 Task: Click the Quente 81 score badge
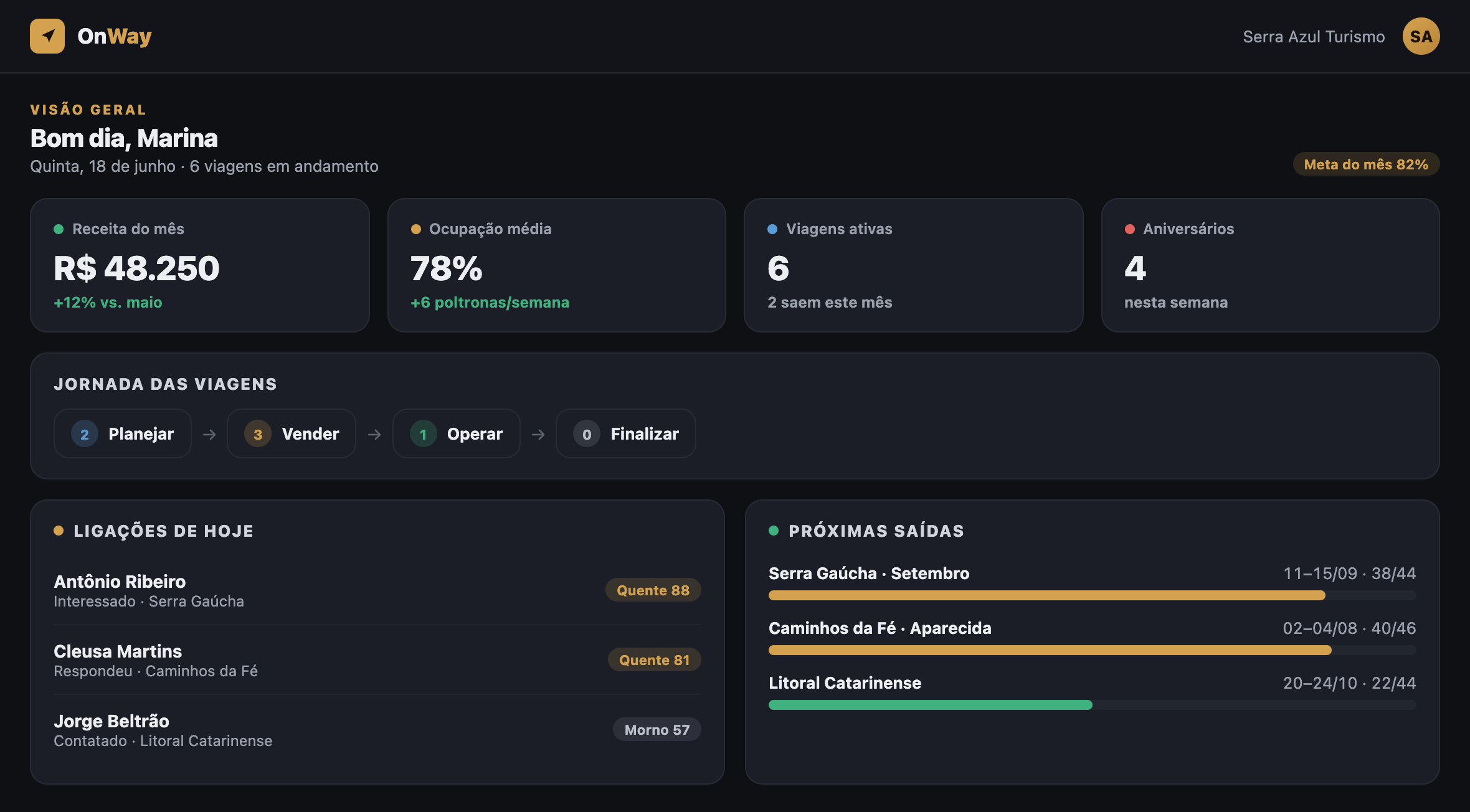coord(654,660)
